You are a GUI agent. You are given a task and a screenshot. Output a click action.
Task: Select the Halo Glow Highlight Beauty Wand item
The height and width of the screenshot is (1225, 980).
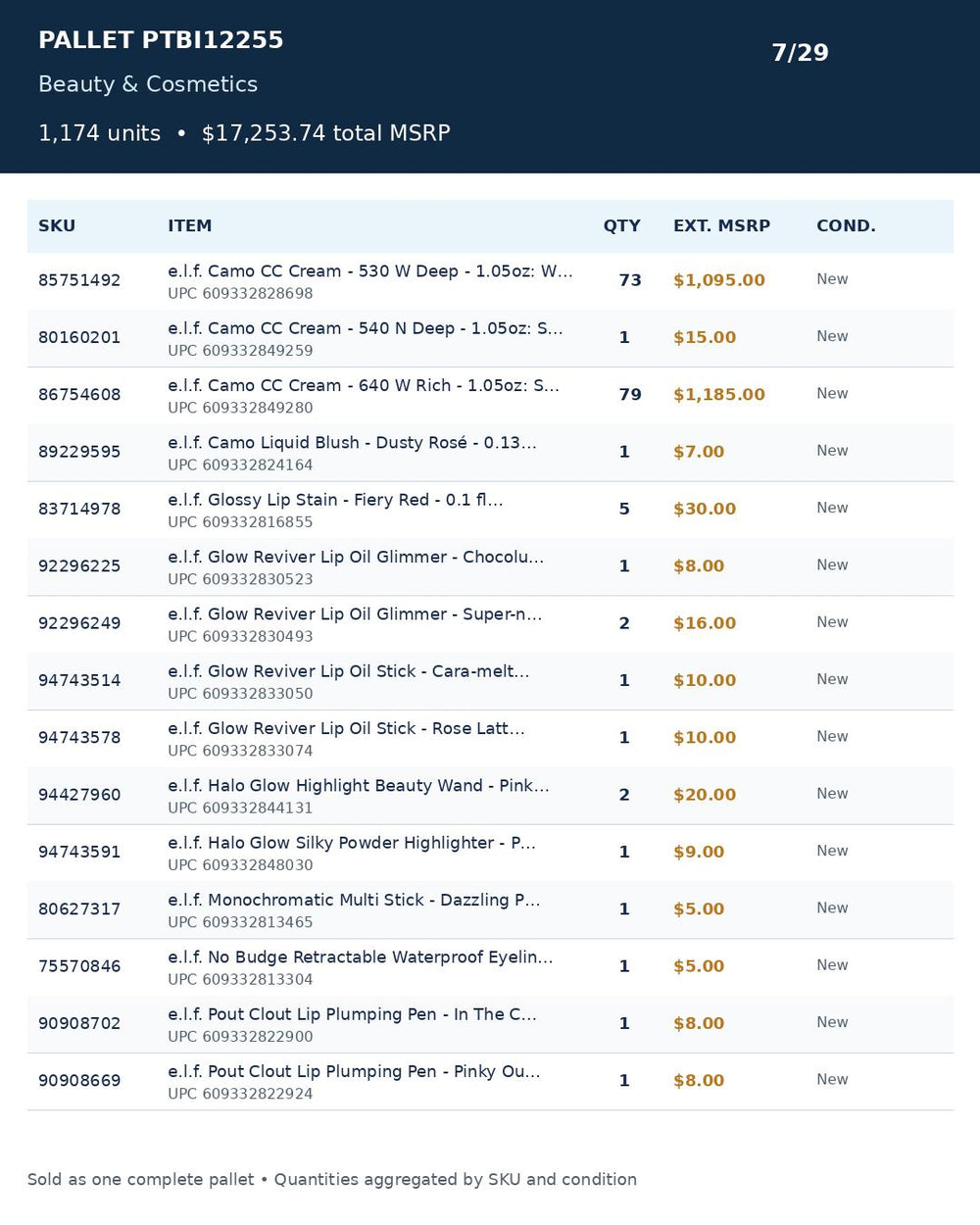[x=359, y=786]
